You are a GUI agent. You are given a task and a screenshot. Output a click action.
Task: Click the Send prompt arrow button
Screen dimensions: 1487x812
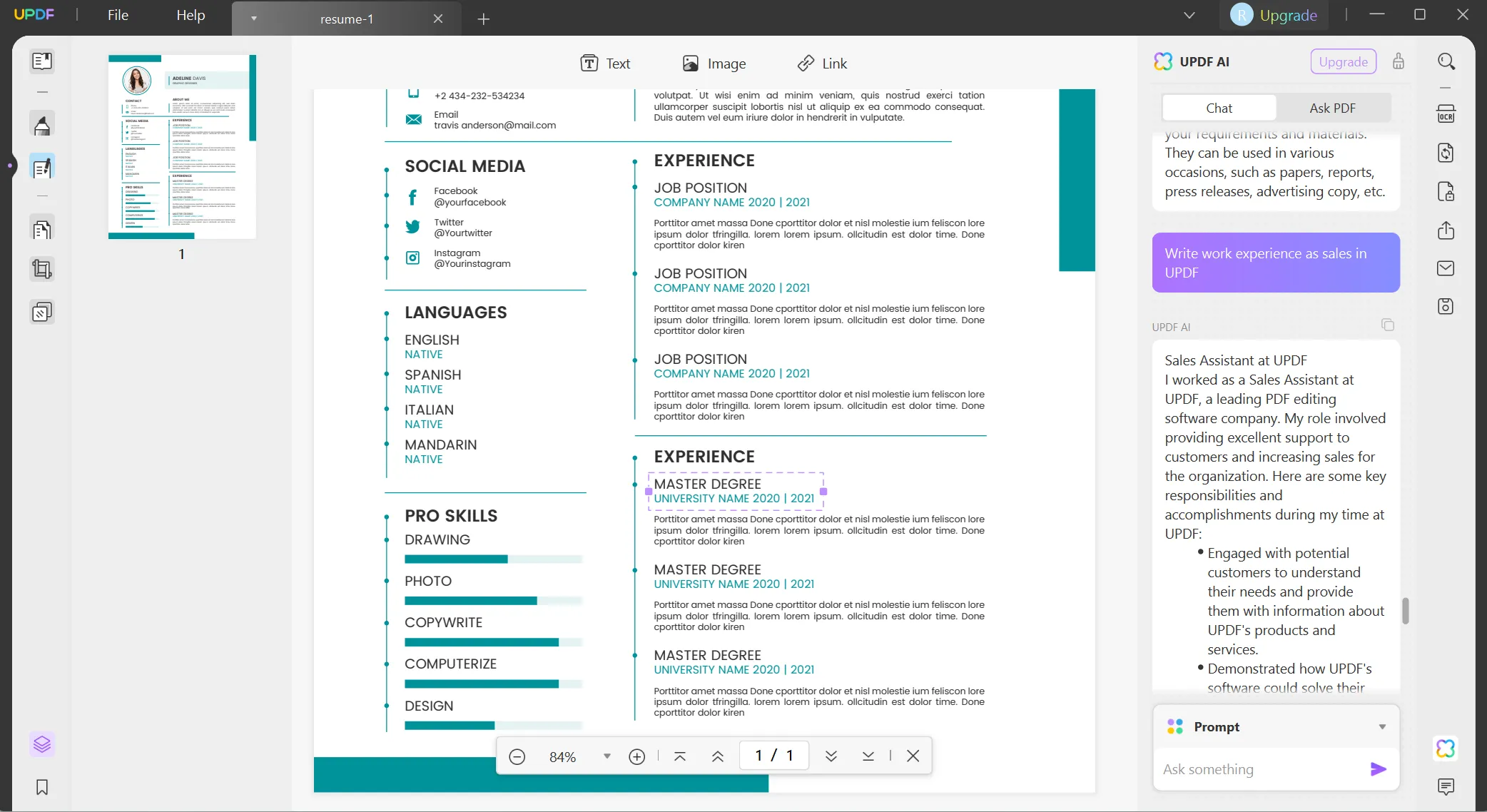1378,769
